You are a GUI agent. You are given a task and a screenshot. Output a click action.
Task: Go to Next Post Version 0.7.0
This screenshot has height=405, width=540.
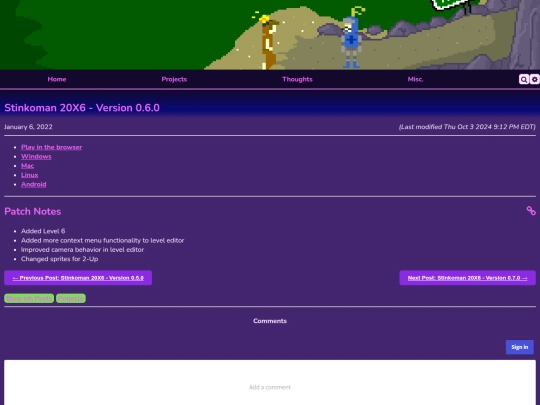(x=467, y=278)
